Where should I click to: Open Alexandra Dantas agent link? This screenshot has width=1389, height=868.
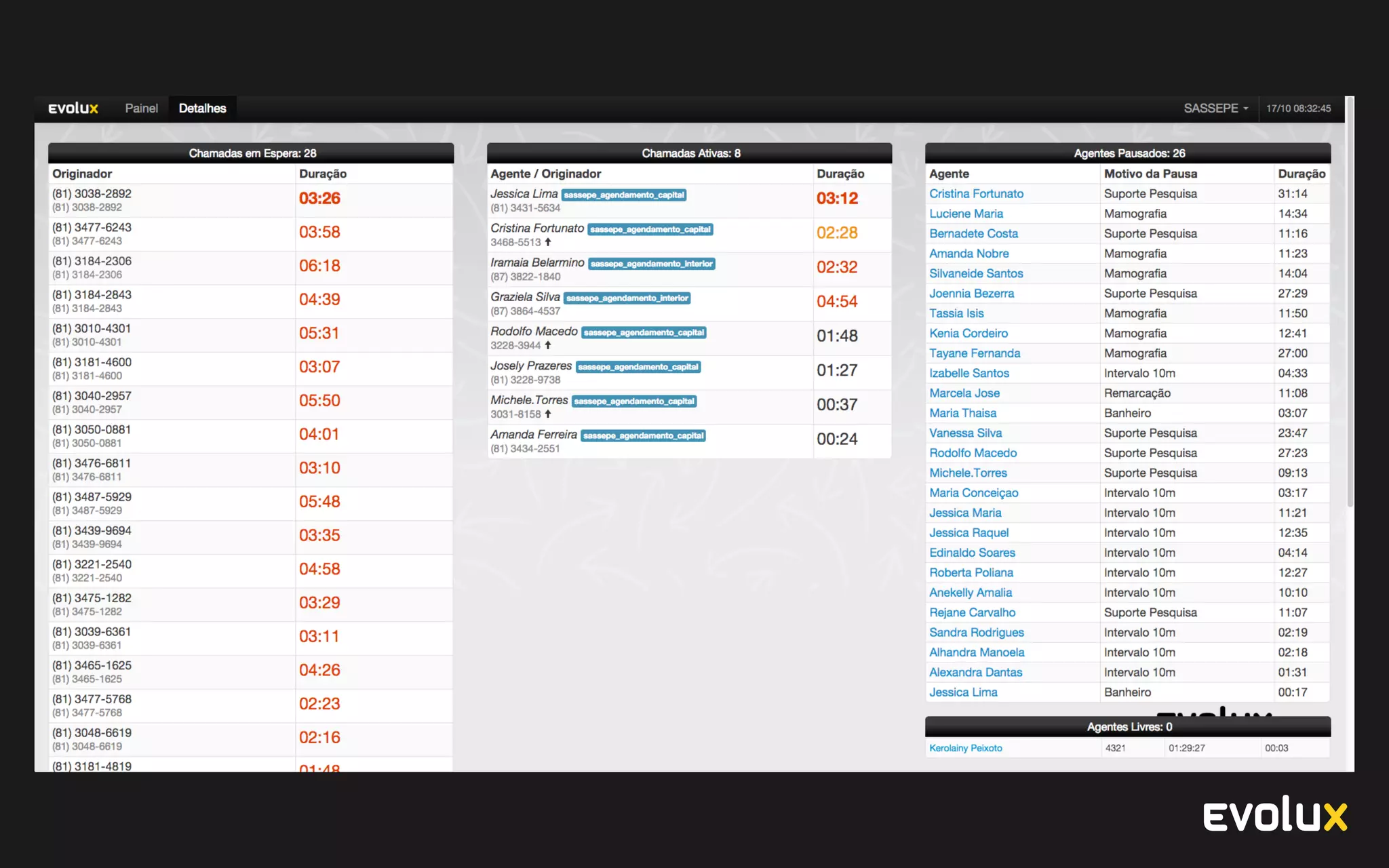coord(975,673)
